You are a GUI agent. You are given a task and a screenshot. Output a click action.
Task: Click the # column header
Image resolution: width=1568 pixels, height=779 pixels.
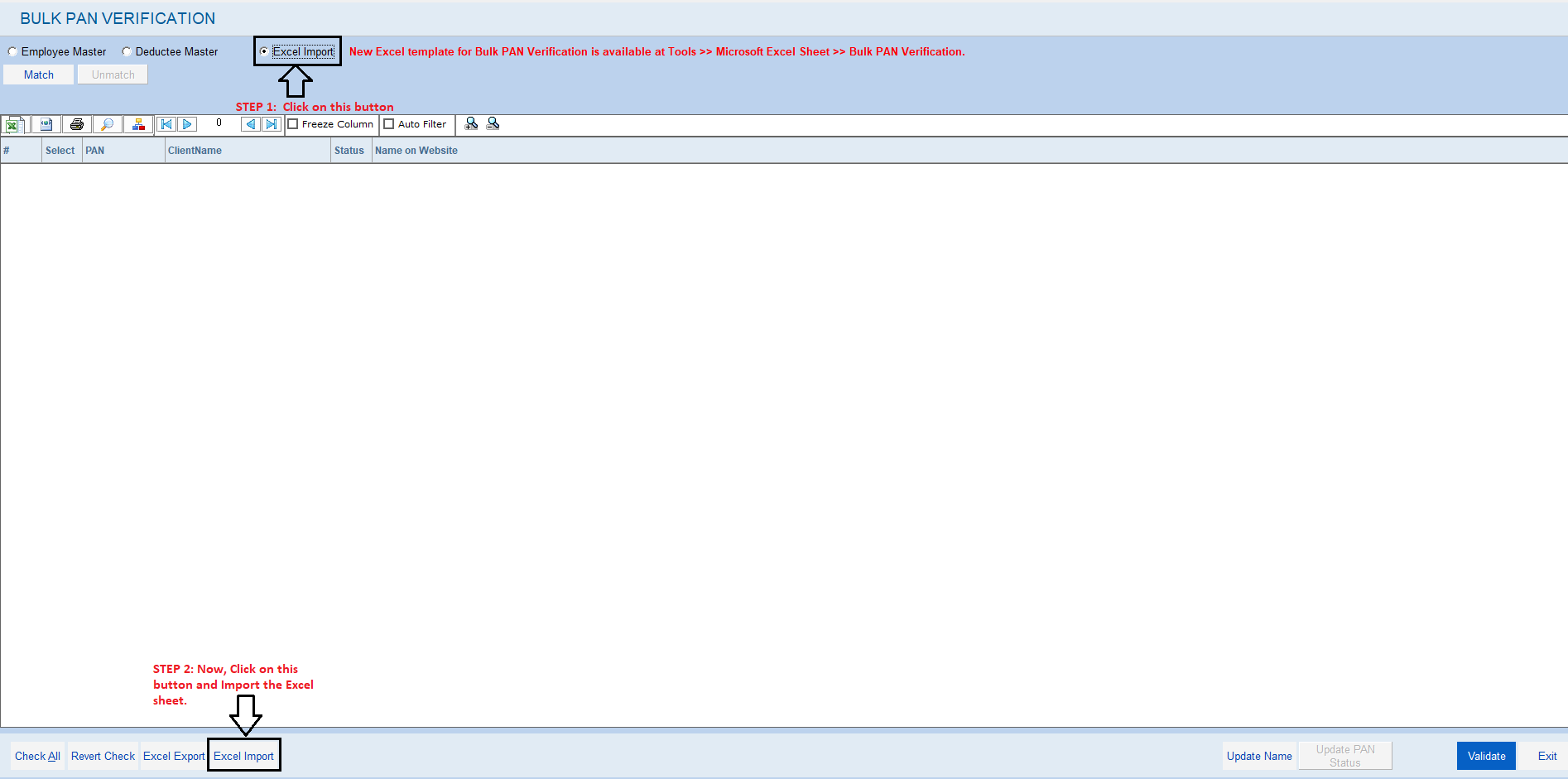pos(21,151)
